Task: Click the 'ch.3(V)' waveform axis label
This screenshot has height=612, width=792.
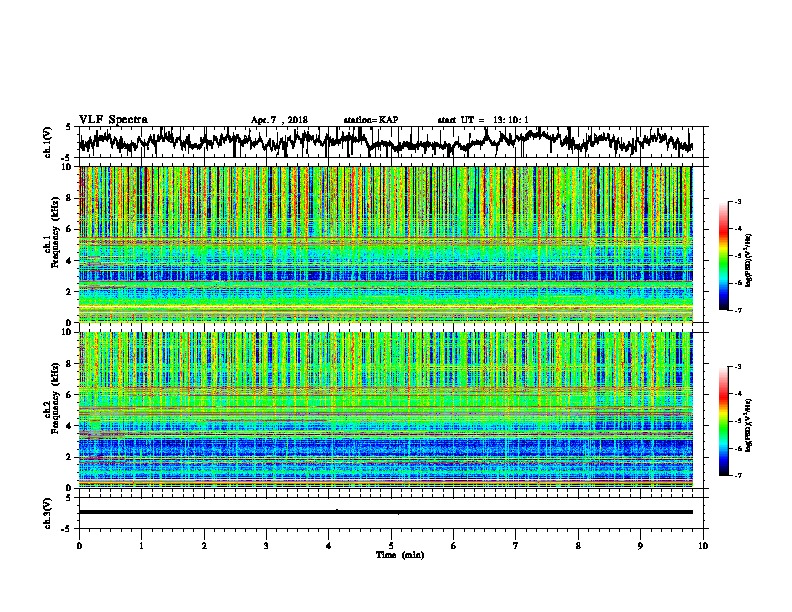Action: click(x=48, y=513)
